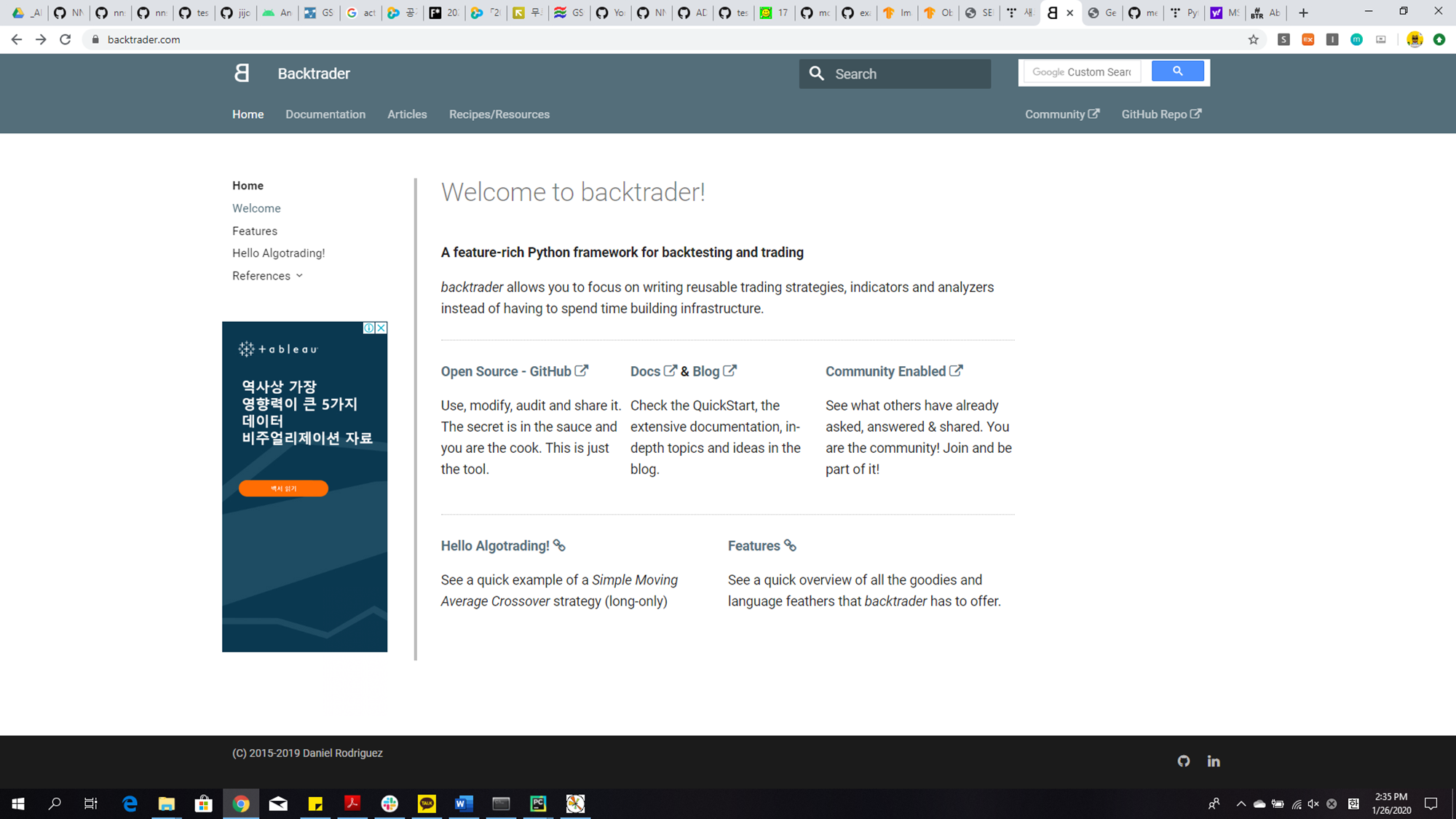
Task: Open the Documentation menu tab
Action: (x=325, y=114)
